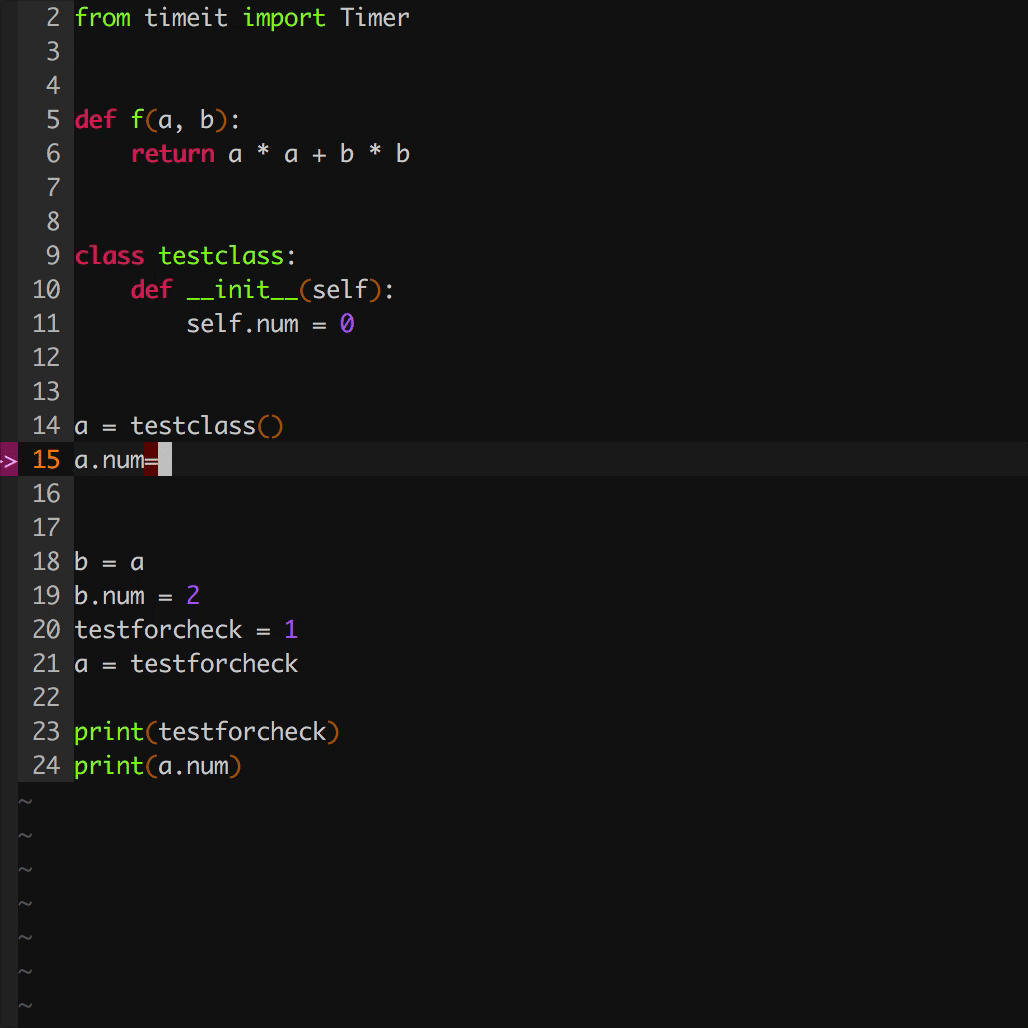This screenshot has height=1028, width=1028.
Task: Click 'self.num' on line 11
Action: click(x=242, y=324)
